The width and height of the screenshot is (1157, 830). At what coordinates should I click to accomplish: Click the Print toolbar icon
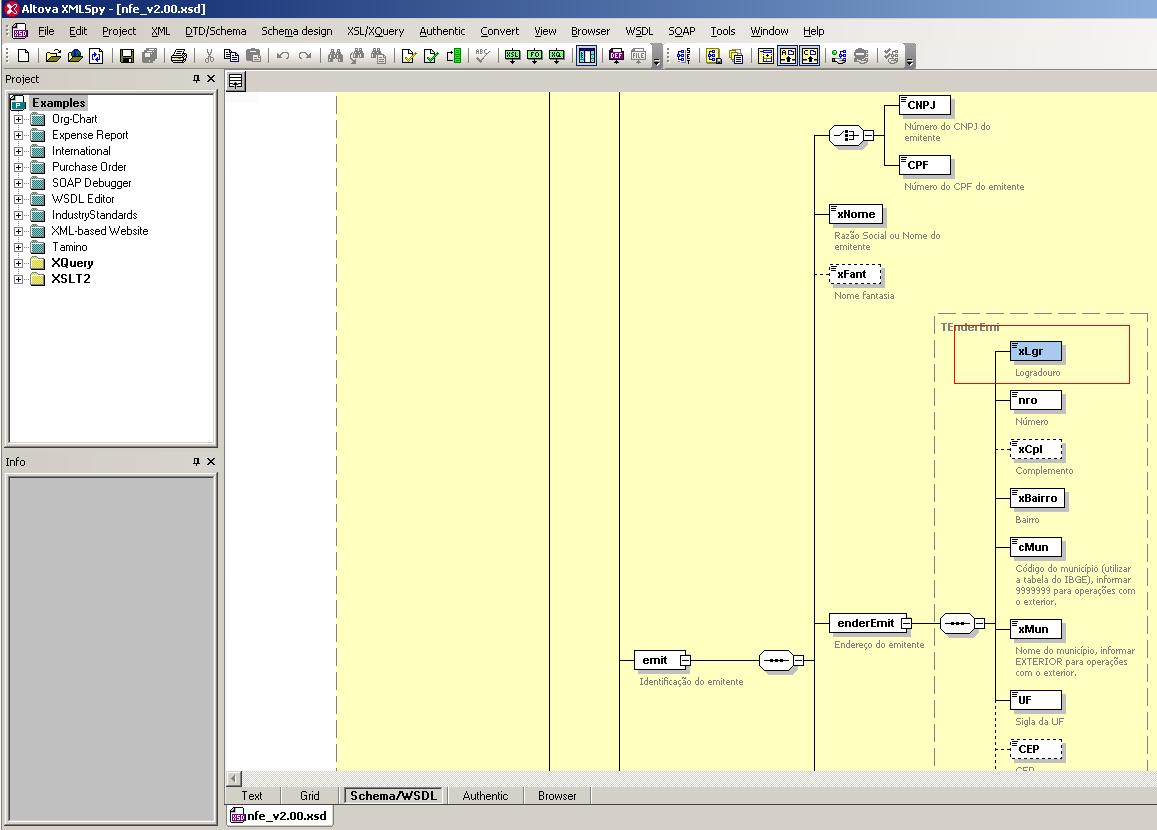point(179,57)
